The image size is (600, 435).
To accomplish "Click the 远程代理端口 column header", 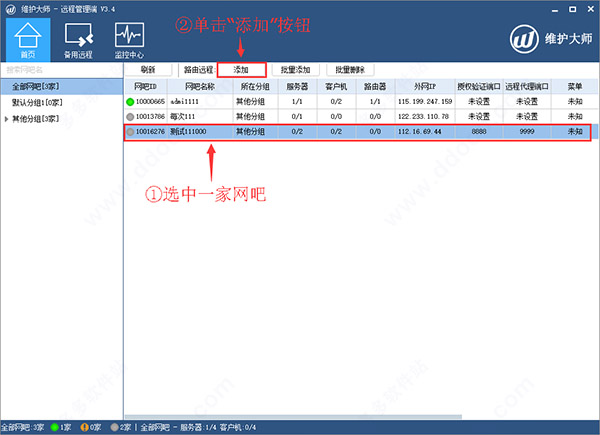I will [x=527, y=86].
